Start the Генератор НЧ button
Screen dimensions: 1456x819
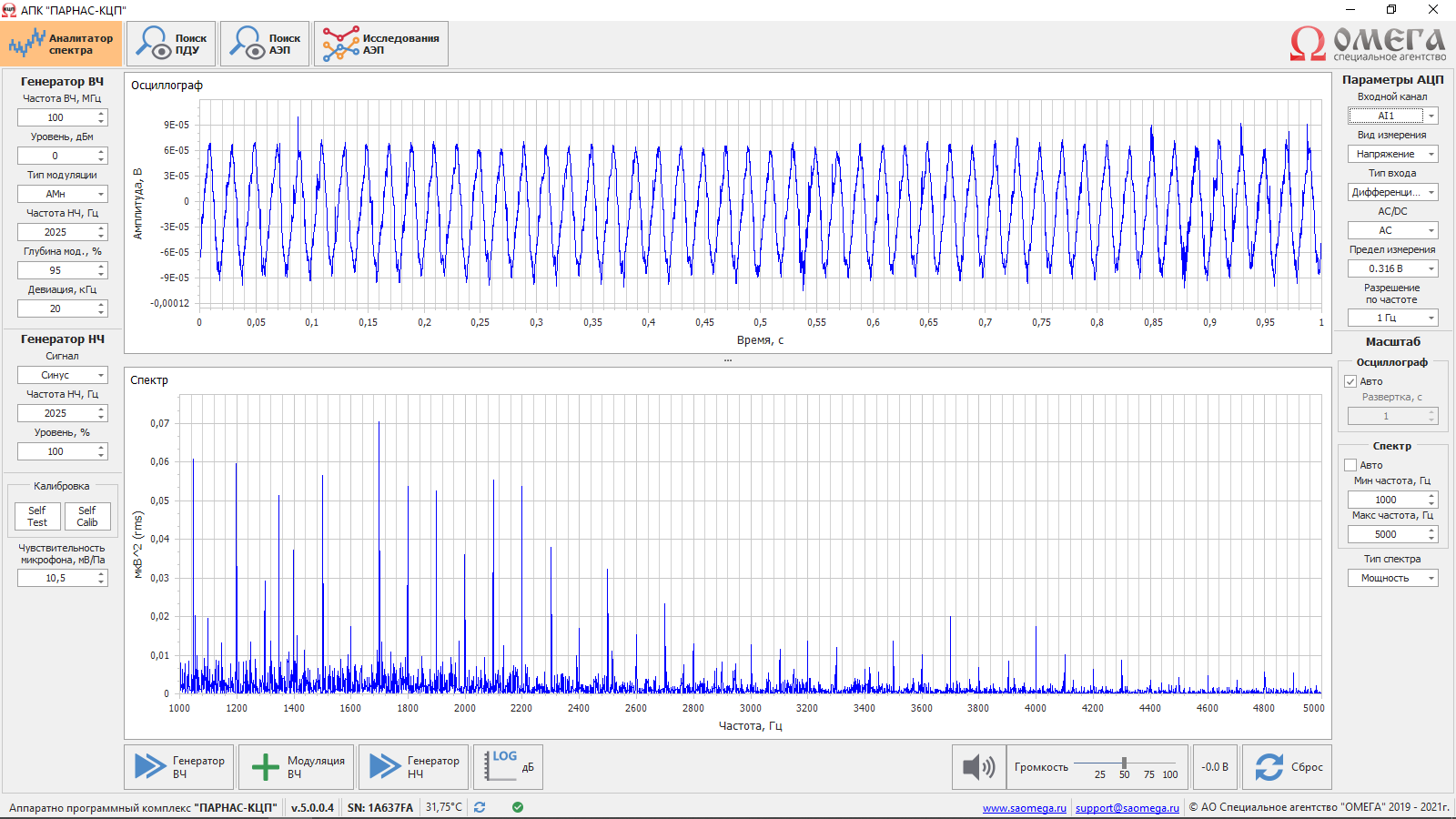coord(414,767)
